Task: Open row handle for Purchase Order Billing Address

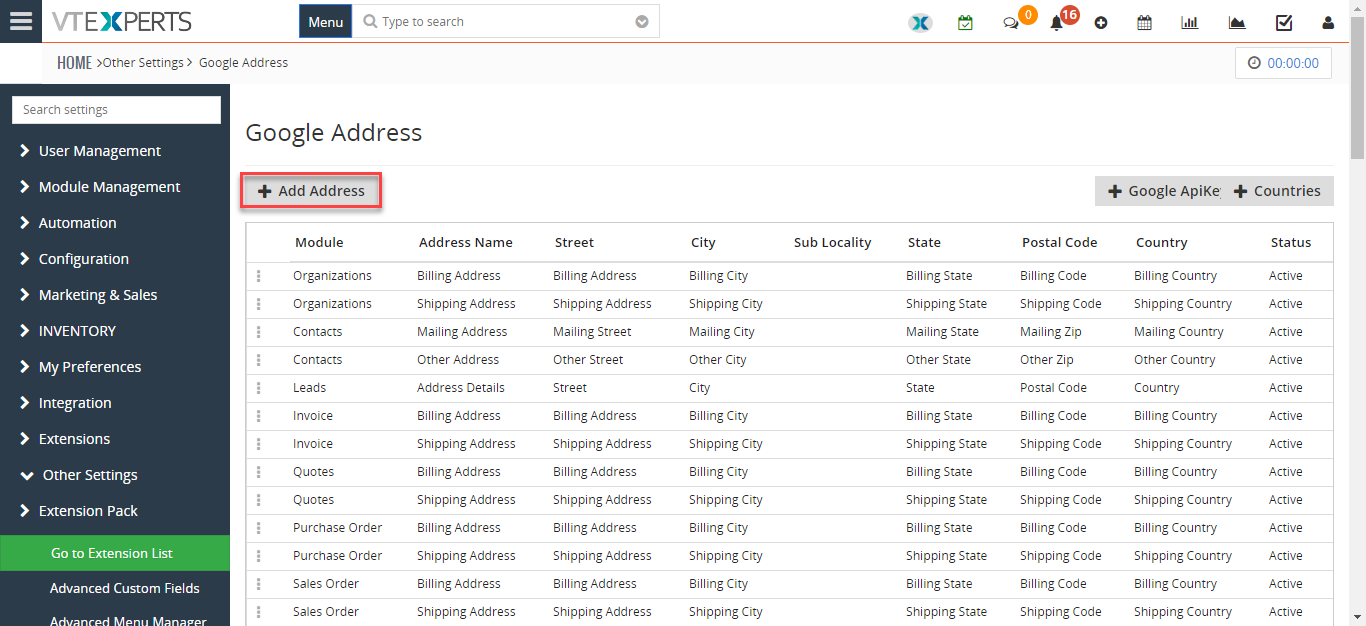Action: tap(259, 528)
